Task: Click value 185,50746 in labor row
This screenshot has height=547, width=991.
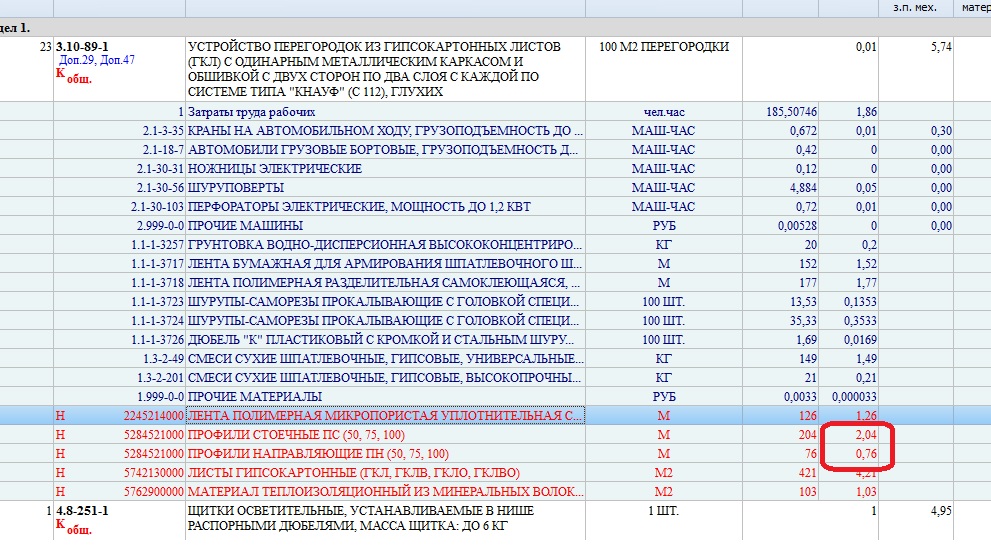Action: [x=791, y=112]
